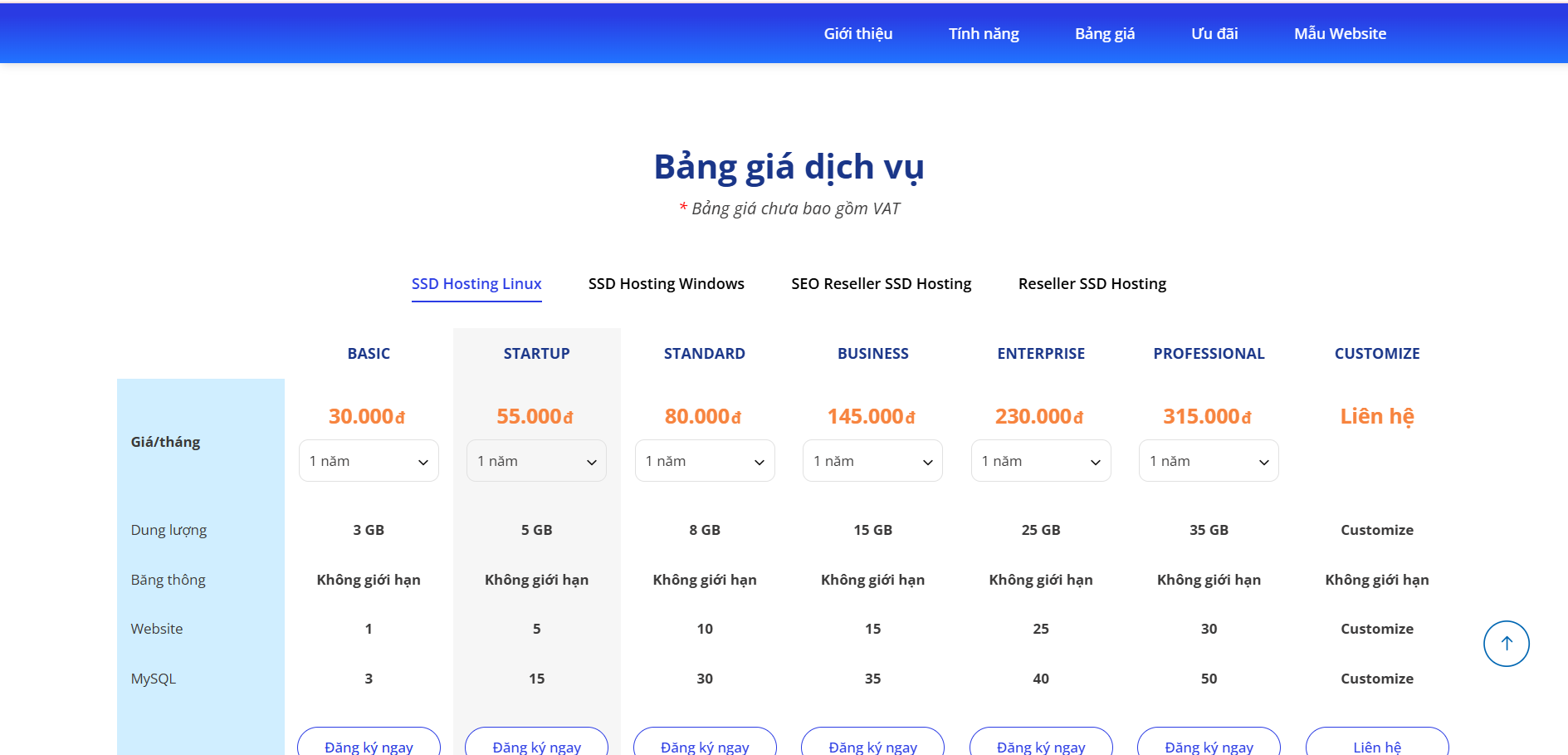
Task: Sign up for the STANDARD plan
Action: click(x=705, y=744)
